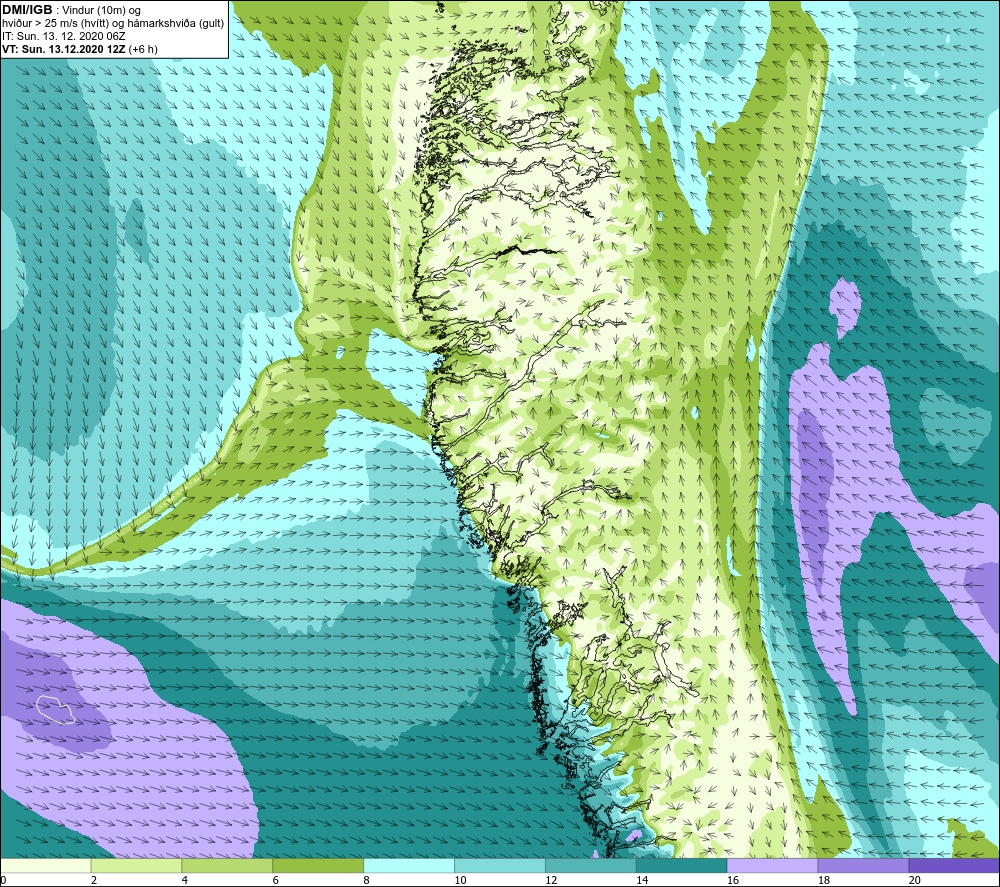1000x887 pixels.
Task: Click the legend scale label '16'
Action: [x=733, y=880]
